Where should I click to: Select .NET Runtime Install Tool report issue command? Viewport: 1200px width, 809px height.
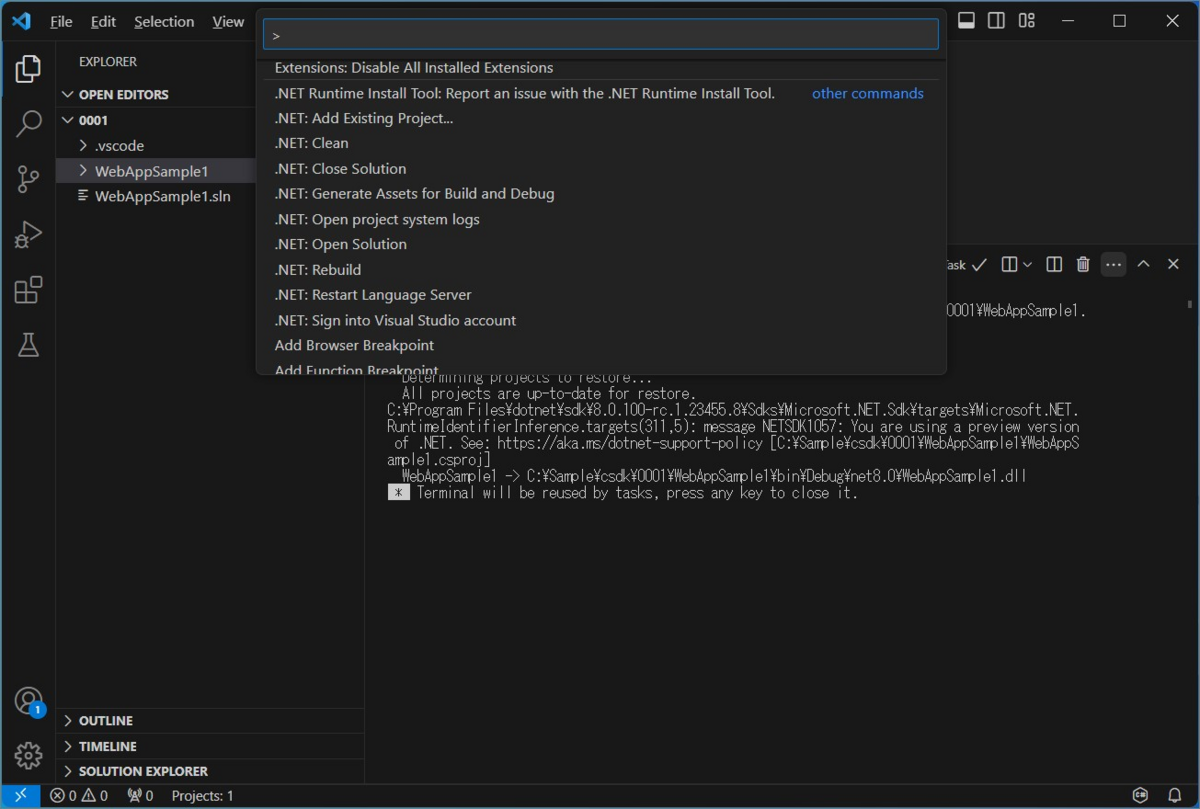point(601,93)
